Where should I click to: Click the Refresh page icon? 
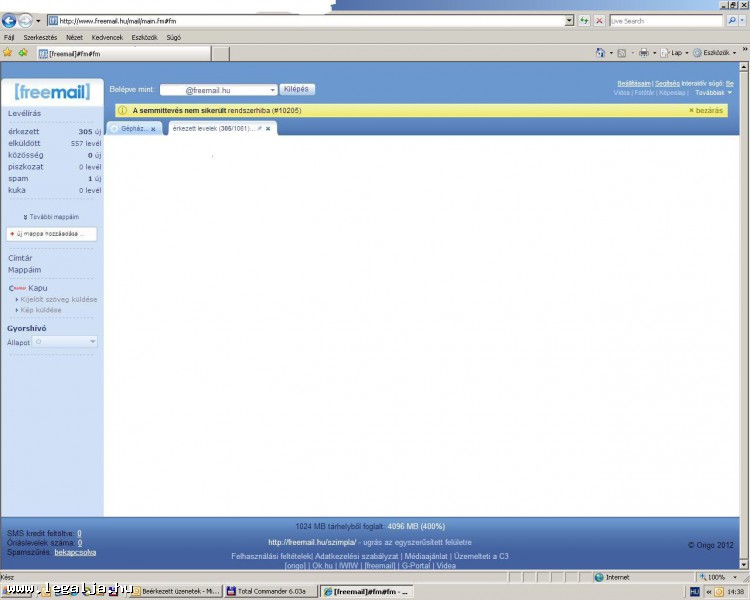tap(584, 20)
